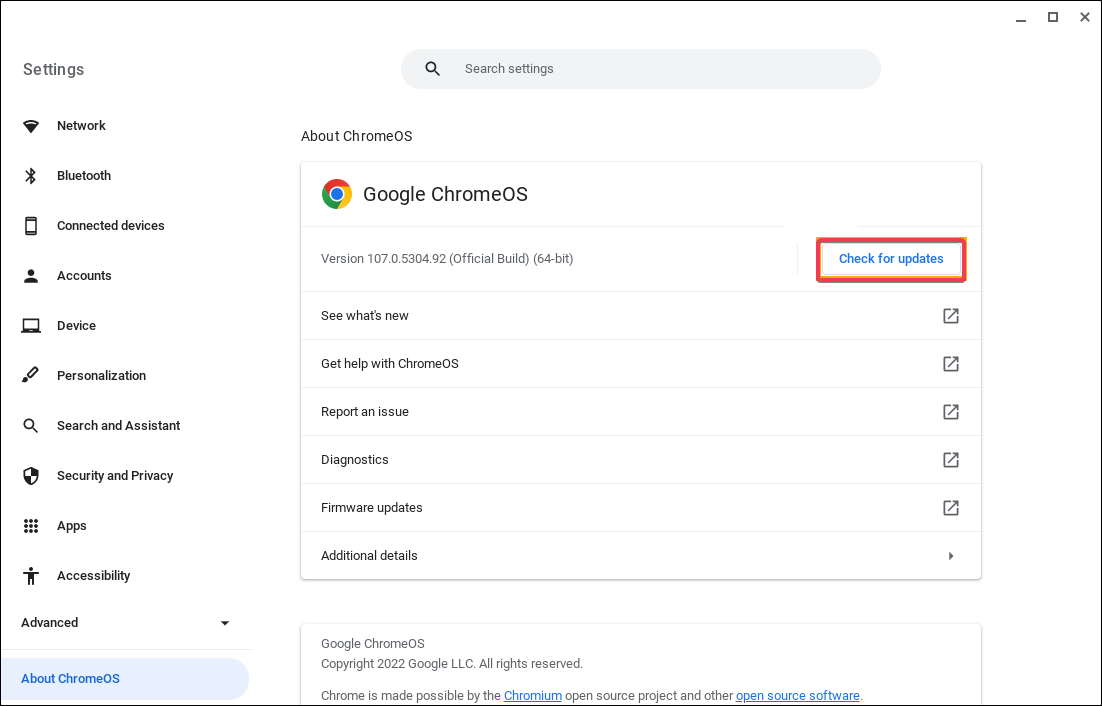Click the Accounts person icon
The width and height of the screenshot is (1102, 706).
click(31, 275)
